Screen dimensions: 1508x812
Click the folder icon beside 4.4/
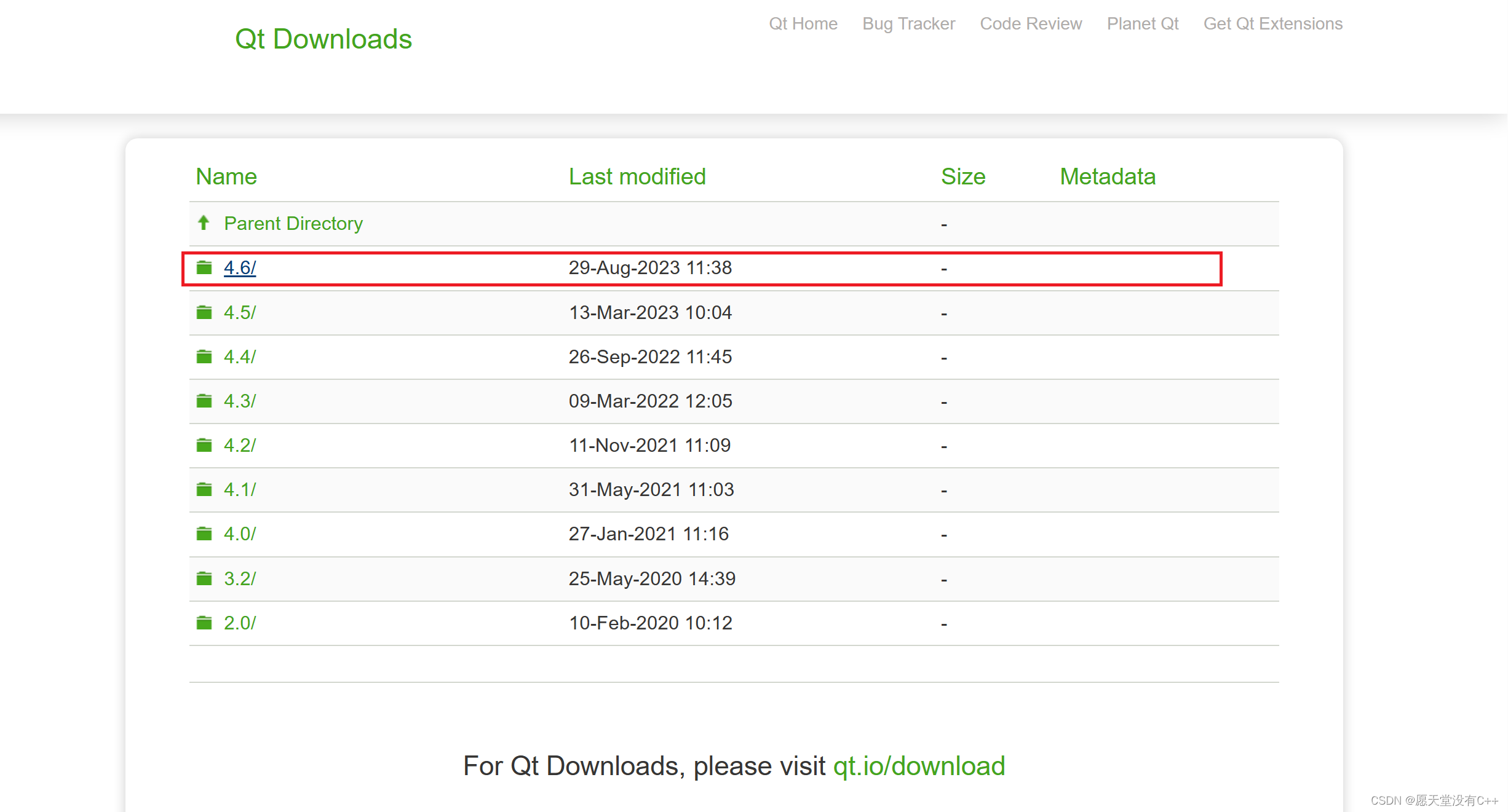tap(204, 357)
